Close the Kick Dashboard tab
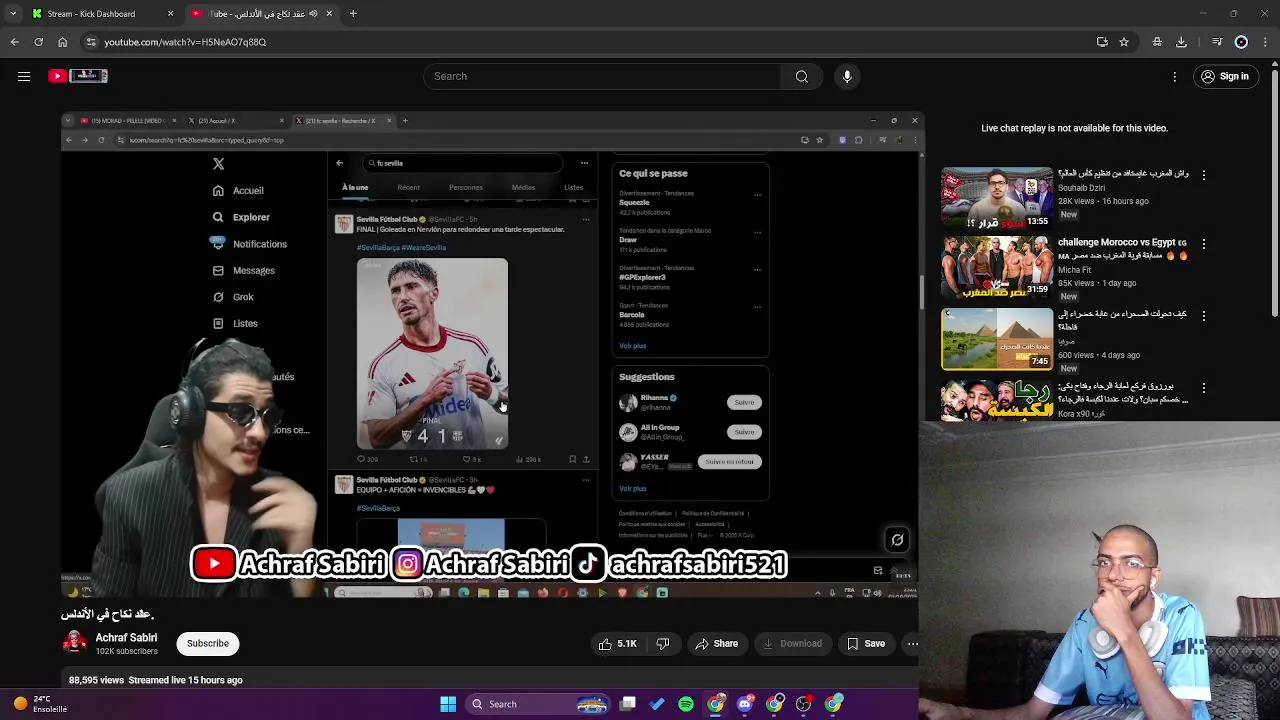Screen dimensions: 1280x720 point(170,14)
